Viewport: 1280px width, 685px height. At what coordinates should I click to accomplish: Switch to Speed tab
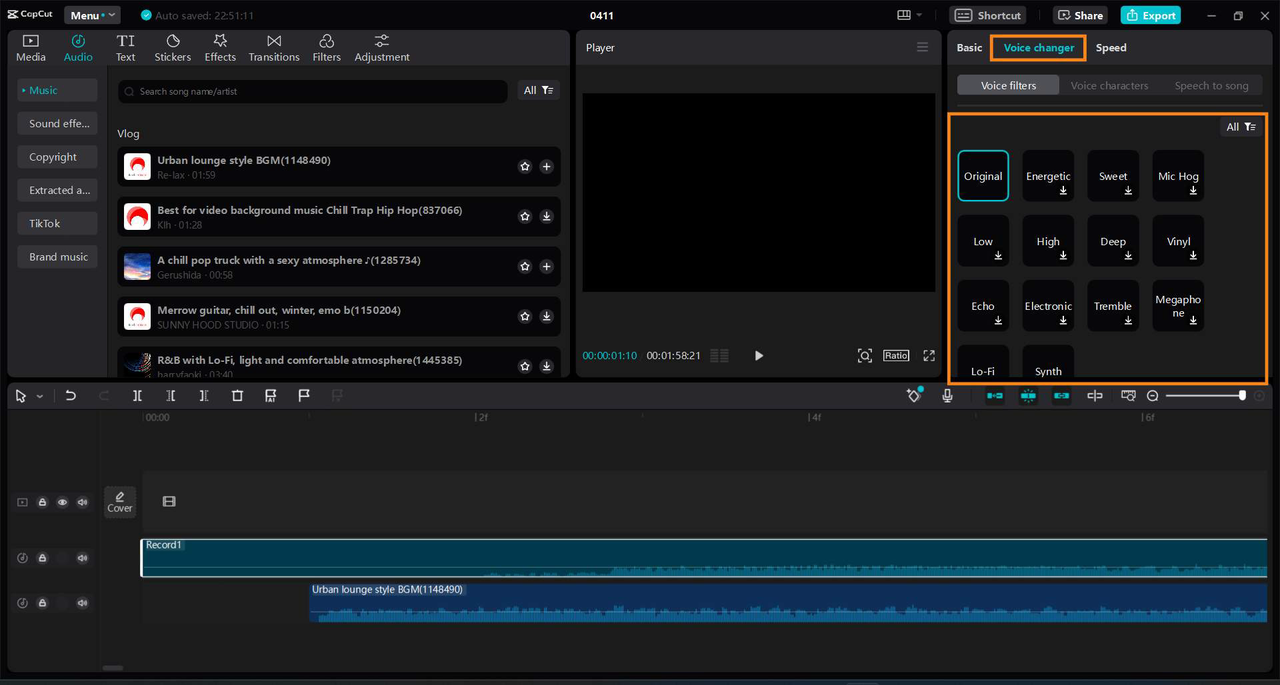[x=1111, y=48]
